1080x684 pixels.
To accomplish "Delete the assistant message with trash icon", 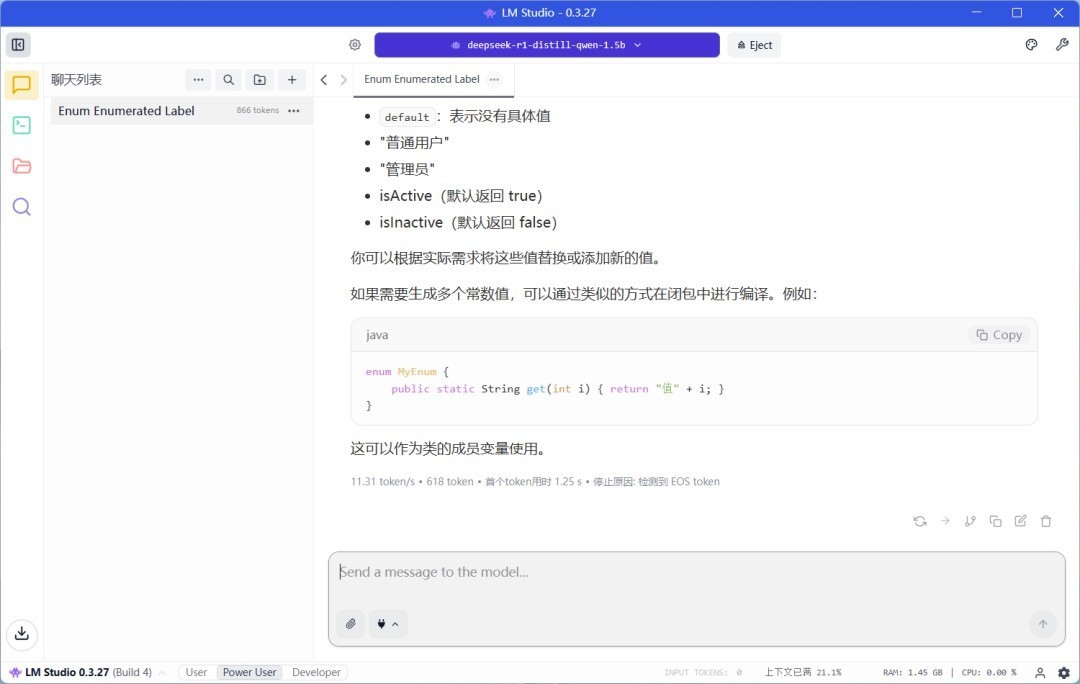I will pos(1046,521).
